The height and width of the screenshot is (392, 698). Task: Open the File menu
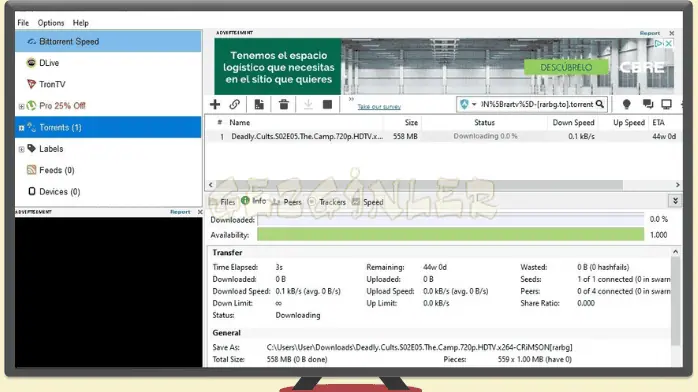[23, 23]
